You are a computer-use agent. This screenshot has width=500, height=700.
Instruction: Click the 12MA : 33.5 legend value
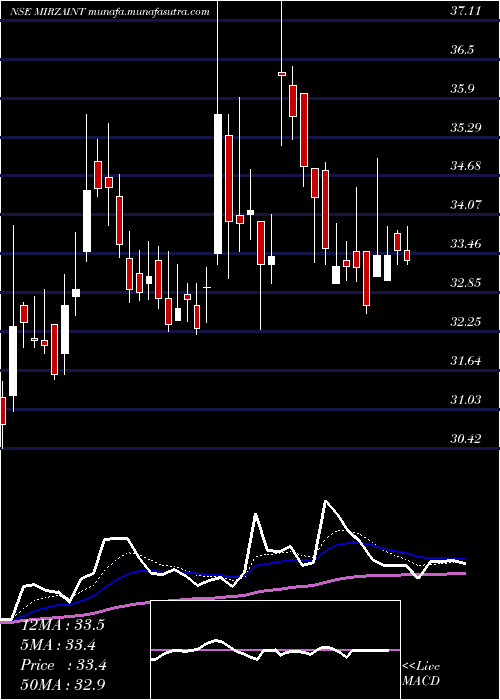62,625
